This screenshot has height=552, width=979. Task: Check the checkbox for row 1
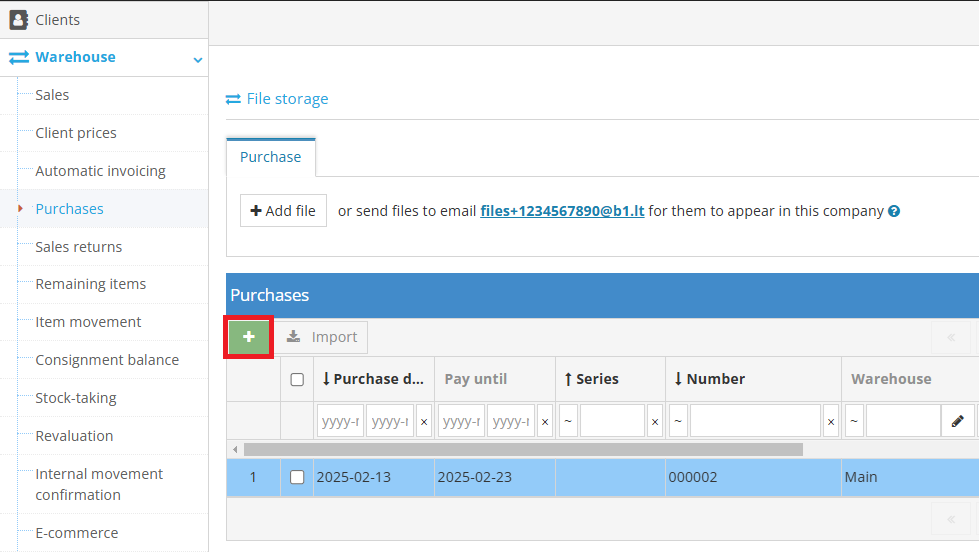(x=297, y=477)
